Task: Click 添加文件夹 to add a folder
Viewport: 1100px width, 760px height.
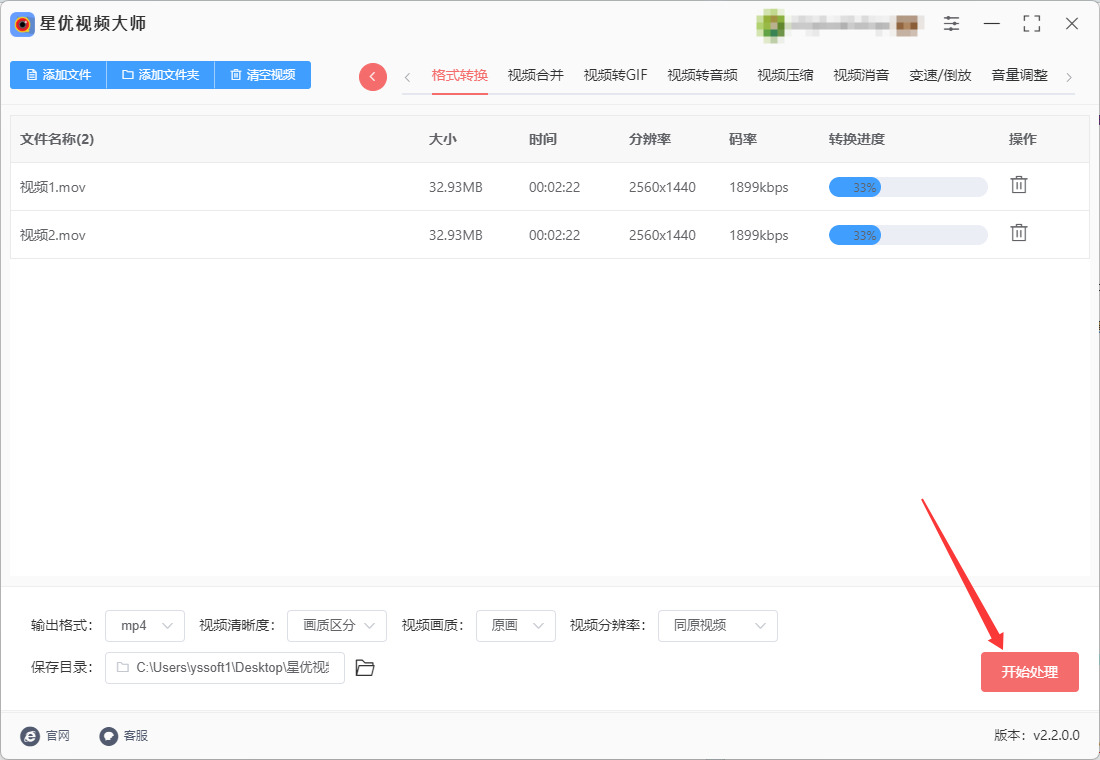Action: point(161,75)
